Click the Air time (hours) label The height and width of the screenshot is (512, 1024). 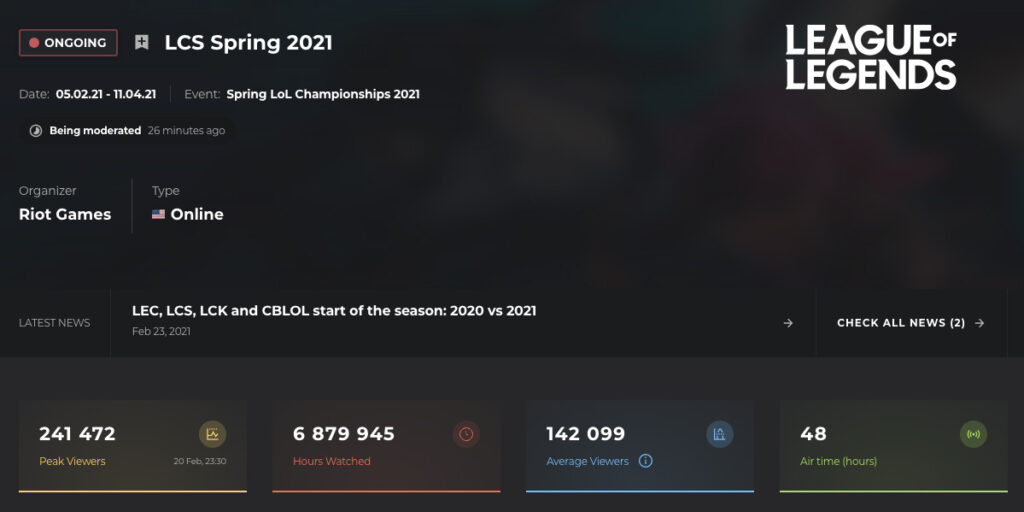pyautogui.click(x=839, y=461)
